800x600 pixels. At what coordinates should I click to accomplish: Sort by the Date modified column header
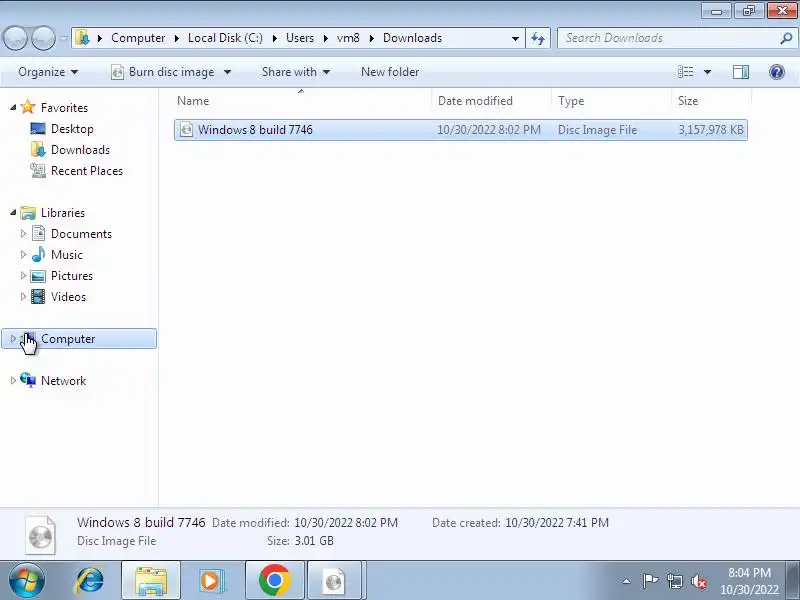[x=491, y=101]
